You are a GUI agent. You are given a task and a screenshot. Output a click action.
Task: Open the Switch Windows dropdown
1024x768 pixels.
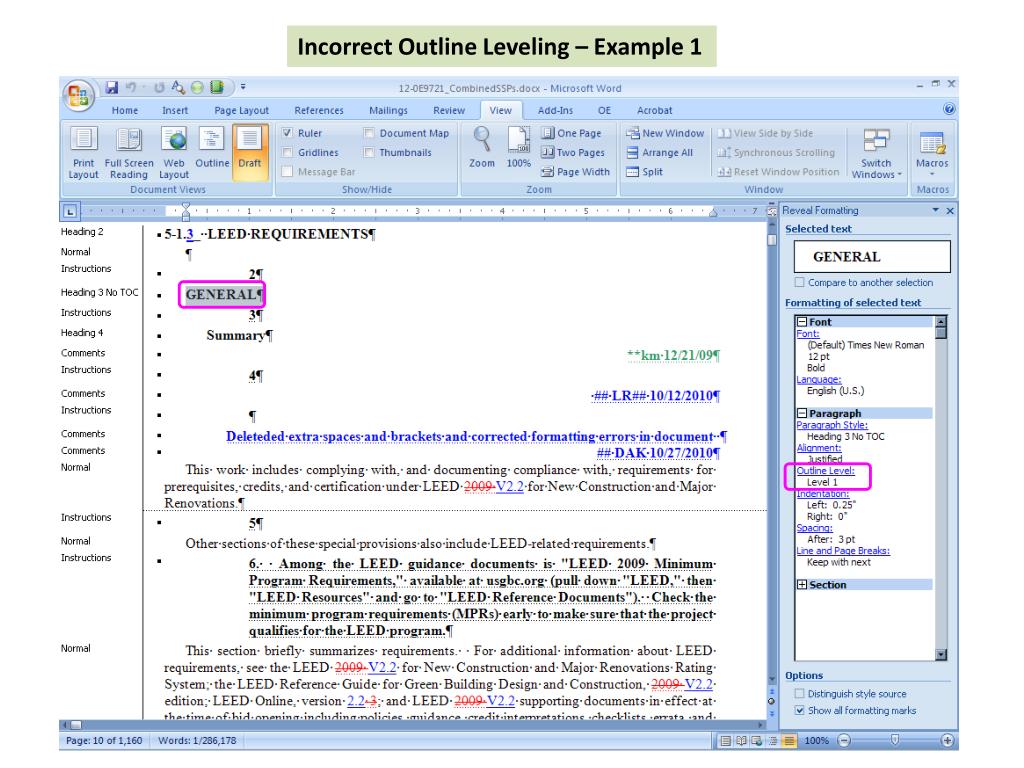[x=876, y=153]
